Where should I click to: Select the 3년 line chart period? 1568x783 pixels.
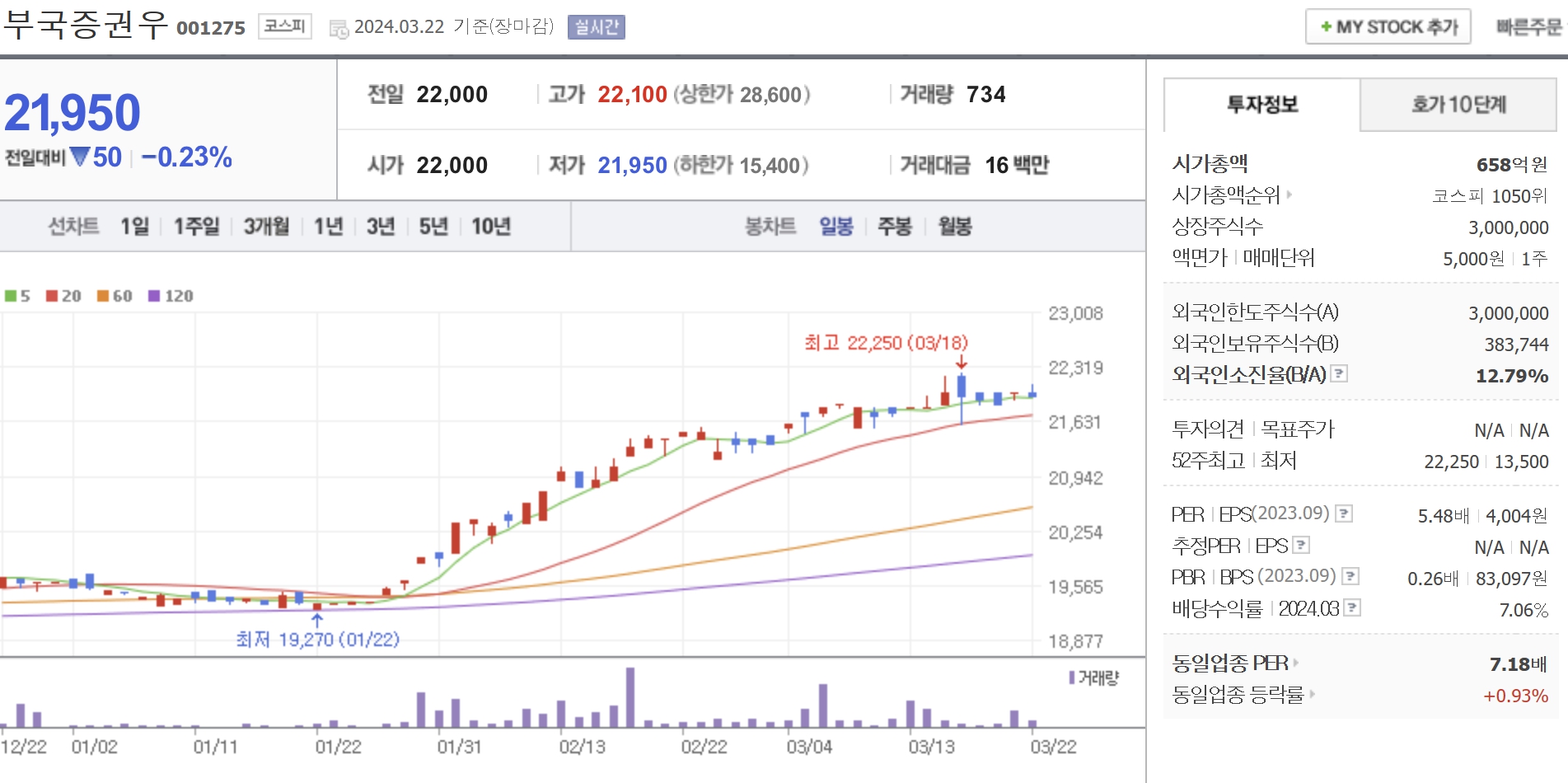click(381, 226)
